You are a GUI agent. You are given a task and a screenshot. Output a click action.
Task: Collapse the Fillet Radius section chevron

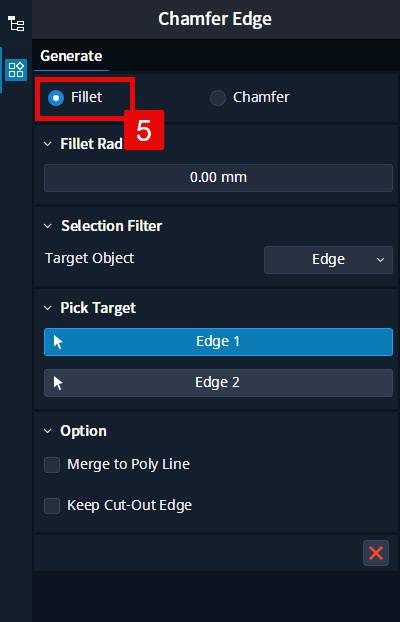tap(48, 144)
